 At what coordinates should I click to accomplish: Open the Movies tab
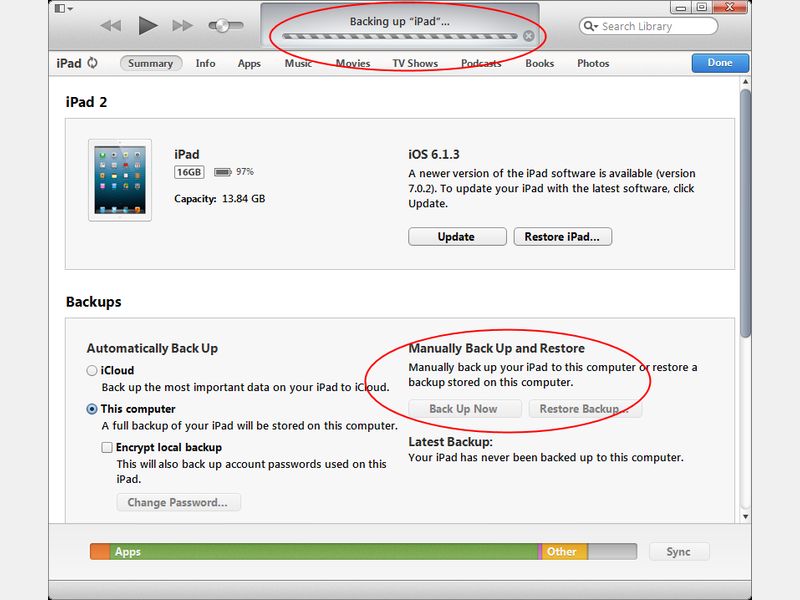[x=353, y=63]
